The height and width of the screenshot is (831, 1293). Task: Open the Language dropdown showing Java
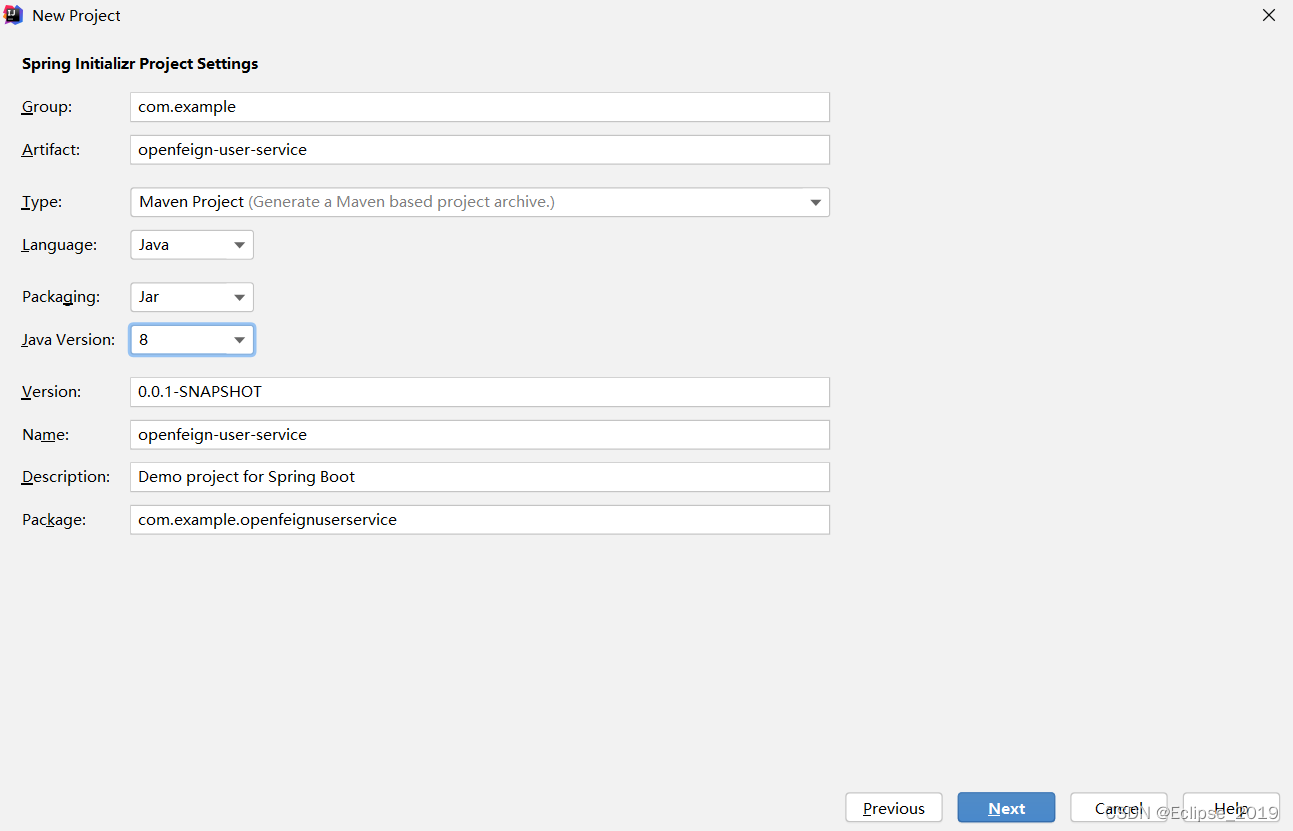coord(192,245)
